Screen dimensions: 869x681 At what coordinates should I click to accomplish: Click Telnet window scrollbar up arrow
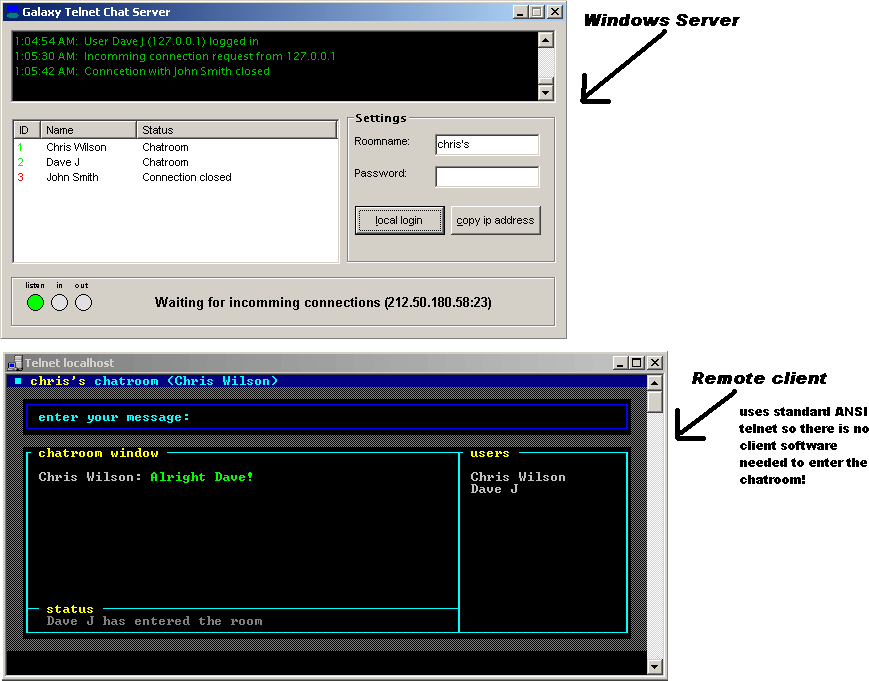pyautogui.click(x=655, y=383)
